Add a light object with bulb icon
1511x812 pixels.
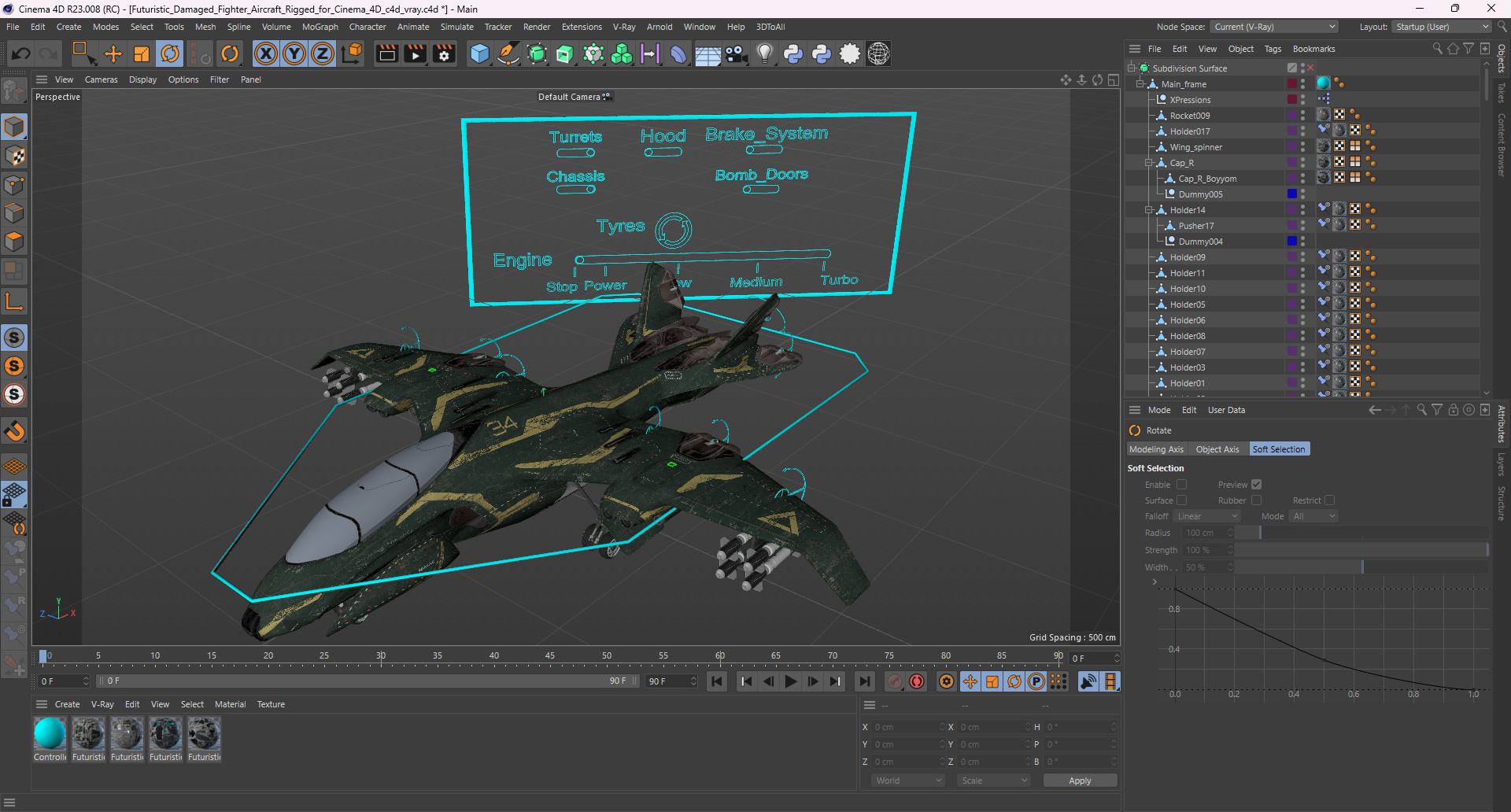coord(764,54)
